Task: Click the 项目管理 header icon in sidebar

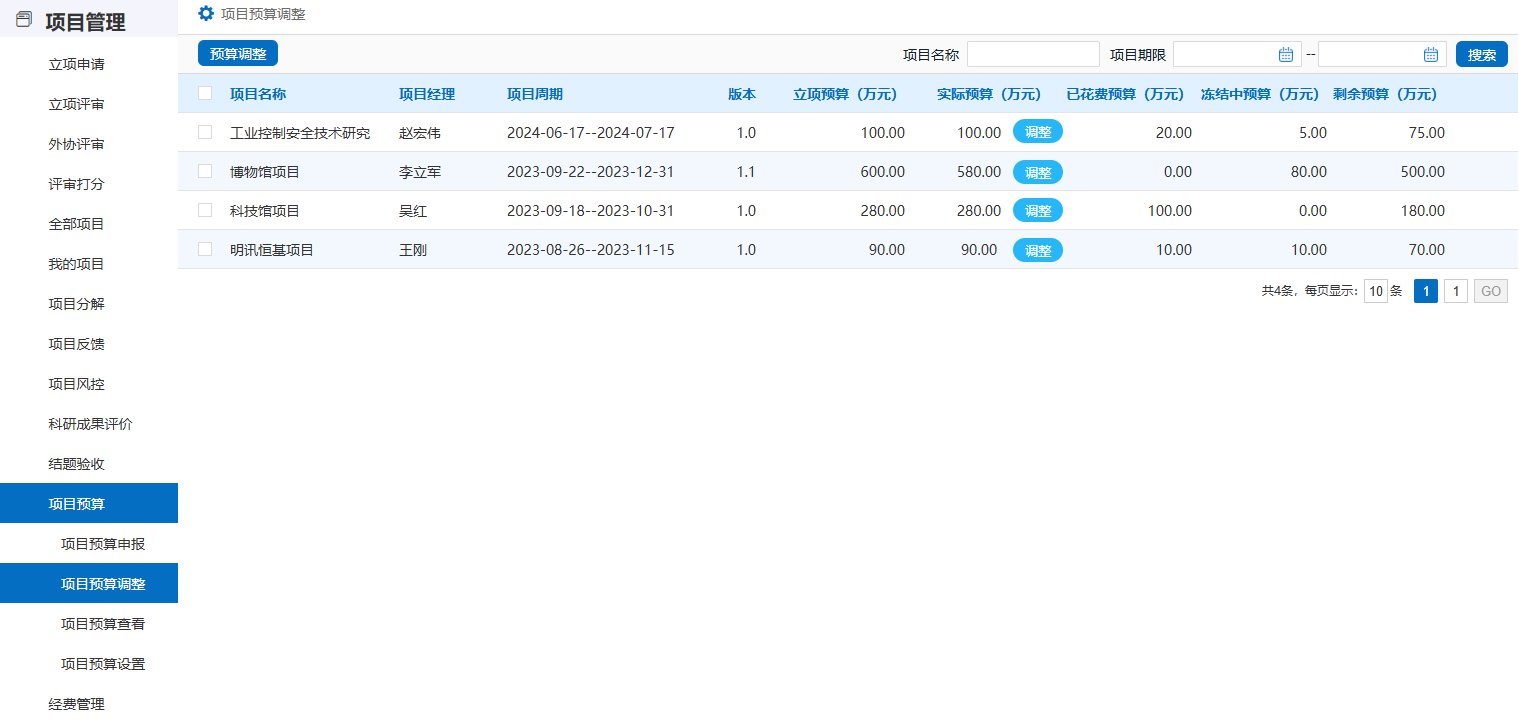Action: (24, 20)
